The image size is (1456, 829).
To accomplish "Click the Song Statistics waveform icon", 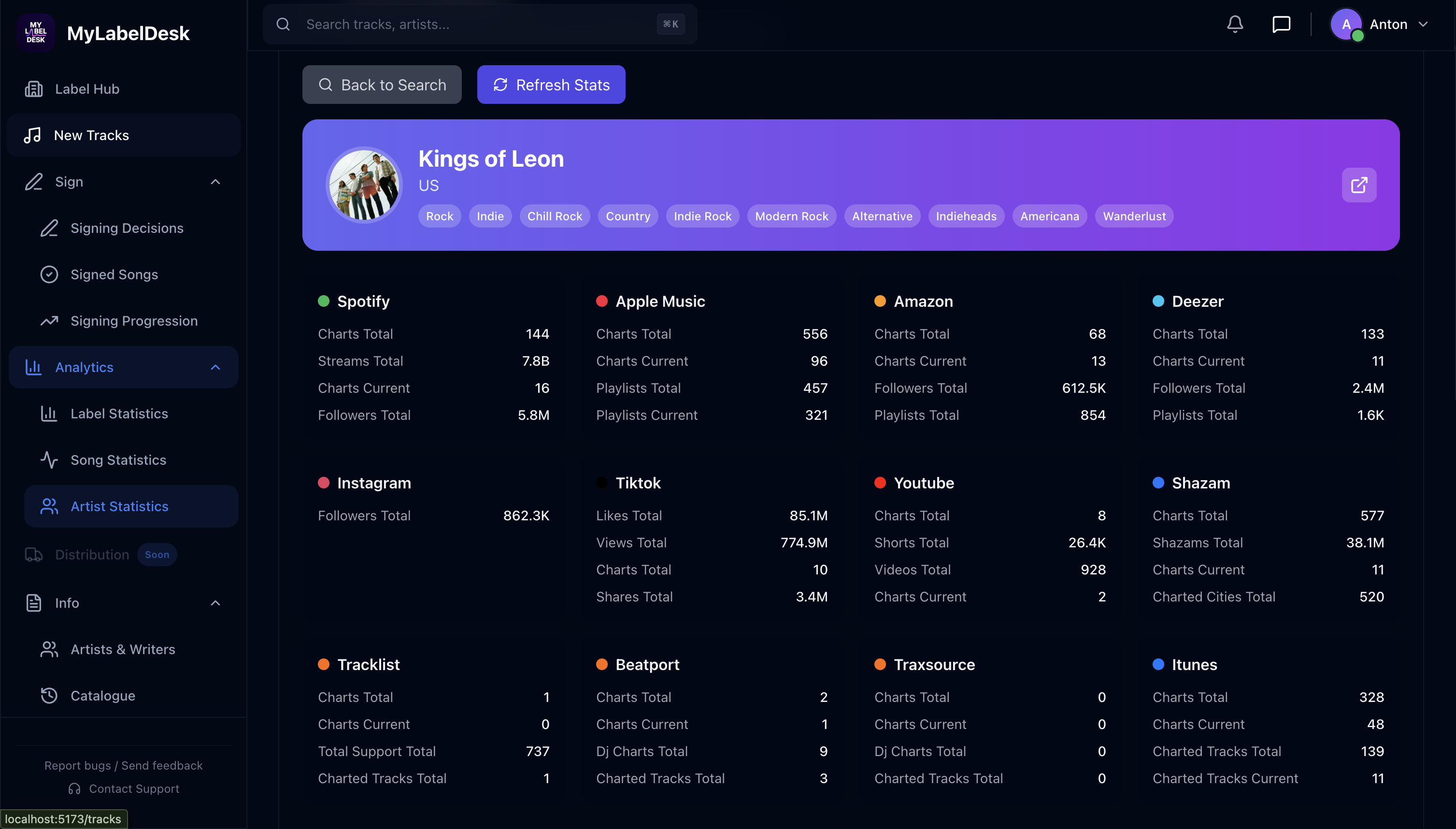I will [49, 459].
